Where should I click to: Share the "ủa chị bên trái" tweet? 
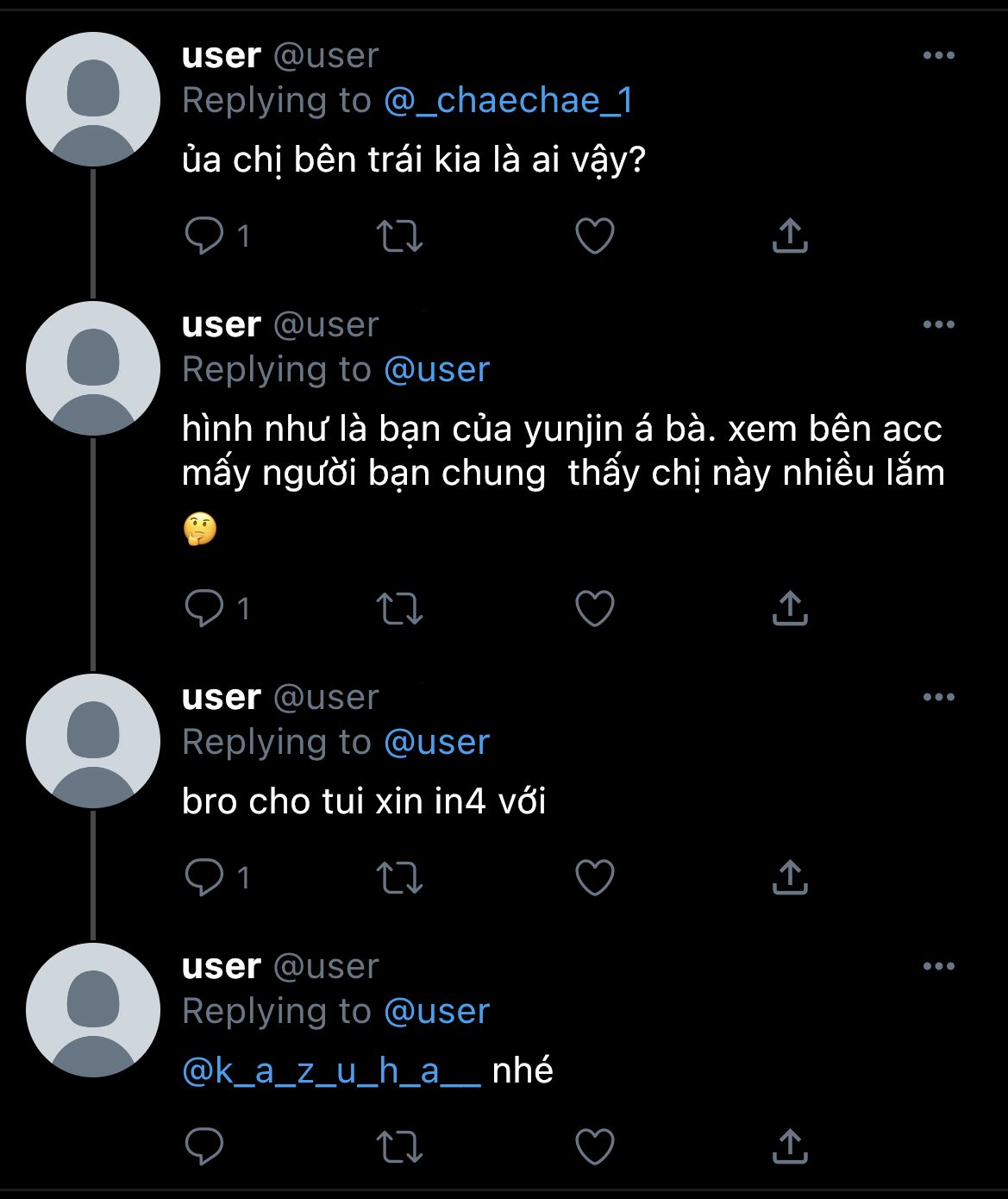[789, 235]
